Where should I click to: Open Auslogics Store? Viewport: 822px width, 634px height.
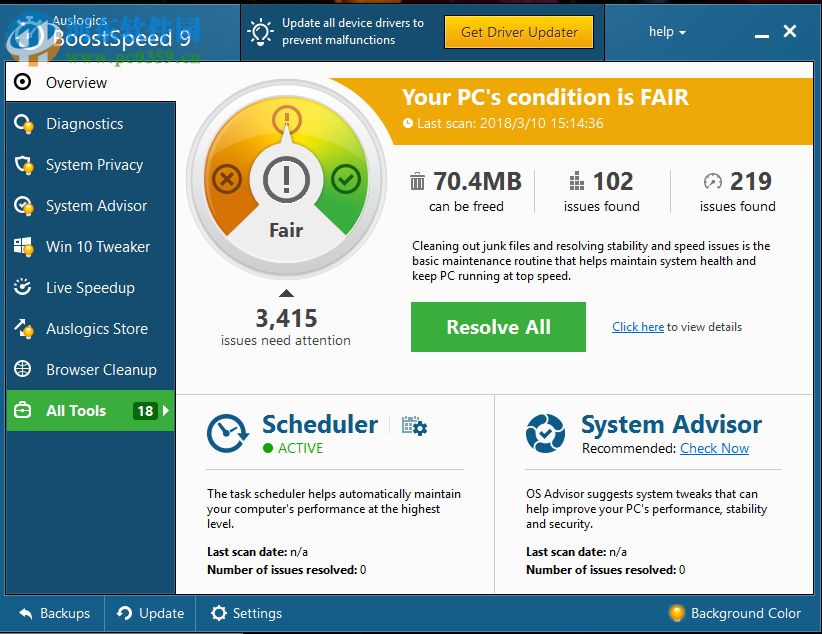tap(91, 328)
